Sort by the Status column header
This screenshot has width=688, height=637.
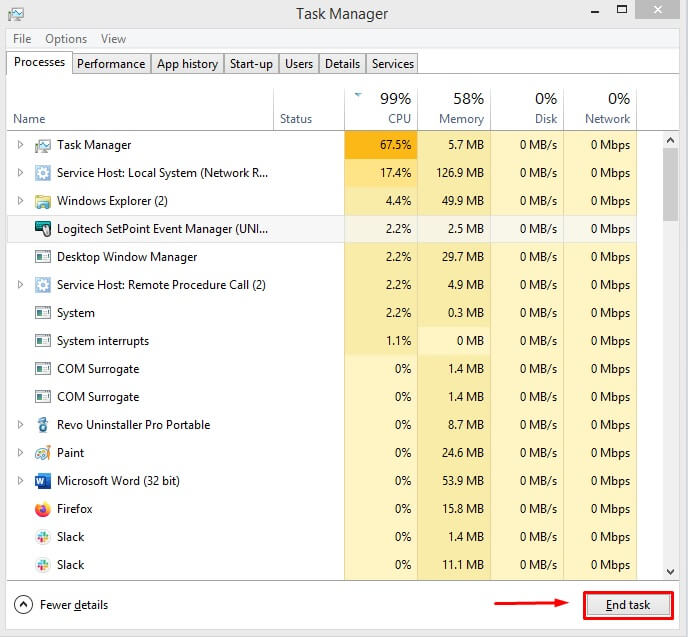[309, 109]
